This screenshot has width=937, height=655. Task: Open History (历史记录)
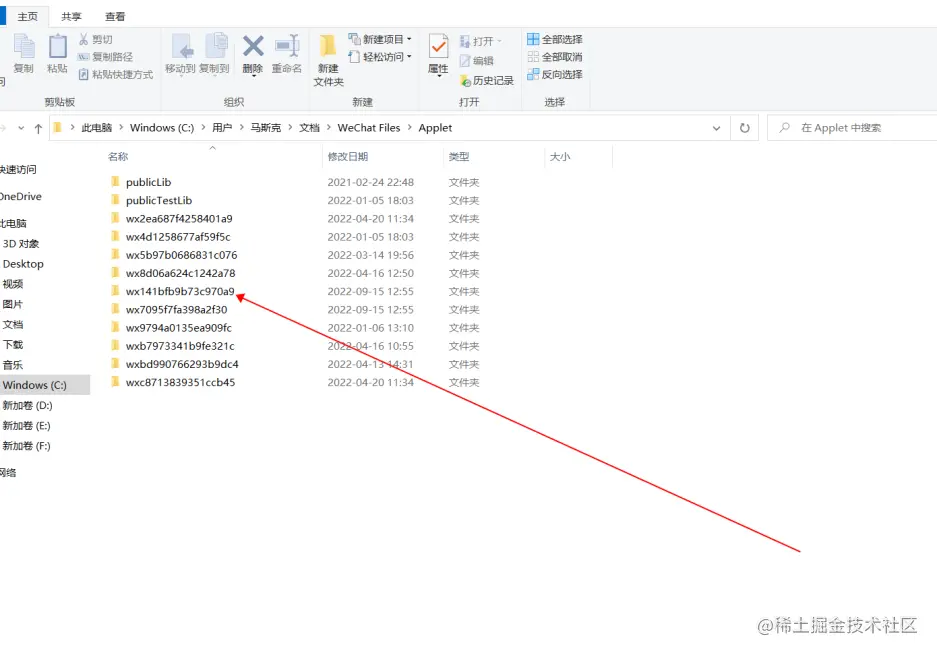[x=486, y=80]
